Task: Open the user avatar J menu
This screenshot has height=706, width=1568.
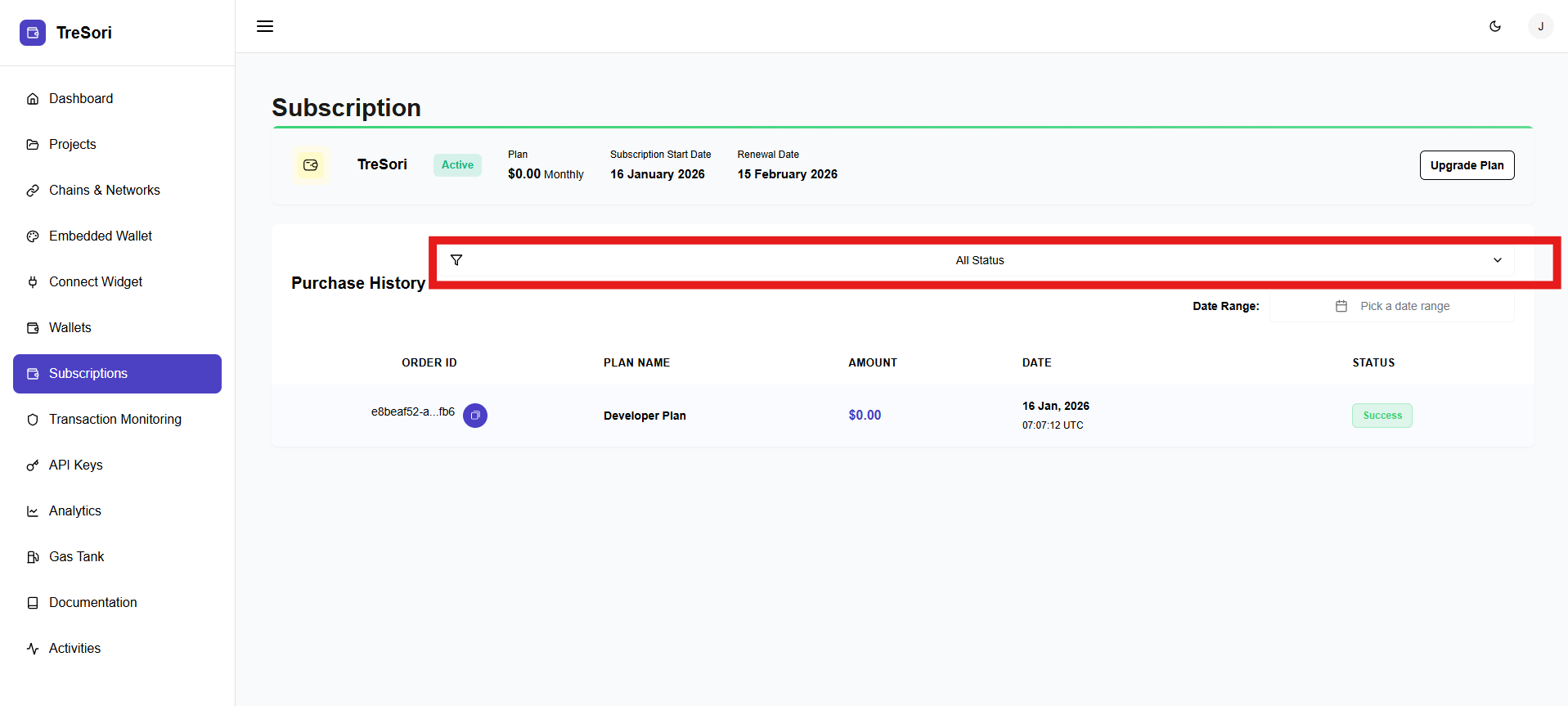Action: coord(1540,26)
